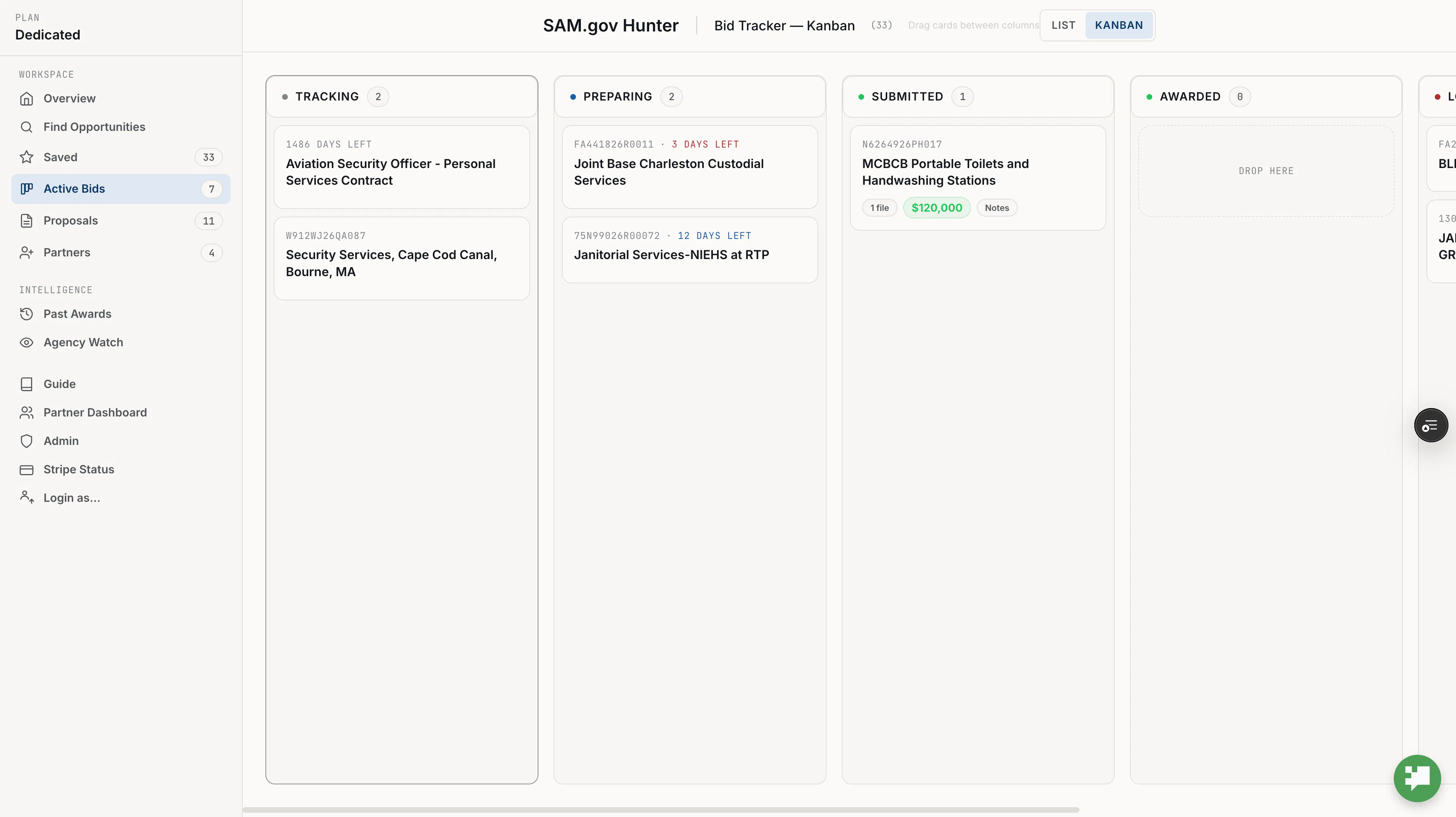Click solicitation number W912WJ26QA087

[326, 236]
